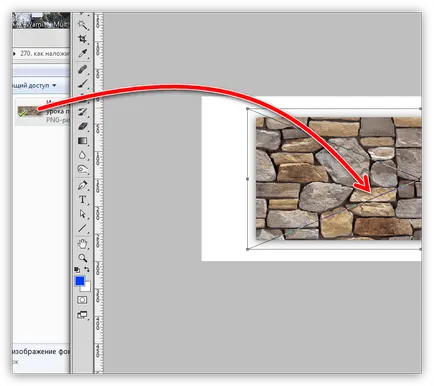The image size is (434, 386).
Task: Select the Hand tool
Action: pos(82,244)
